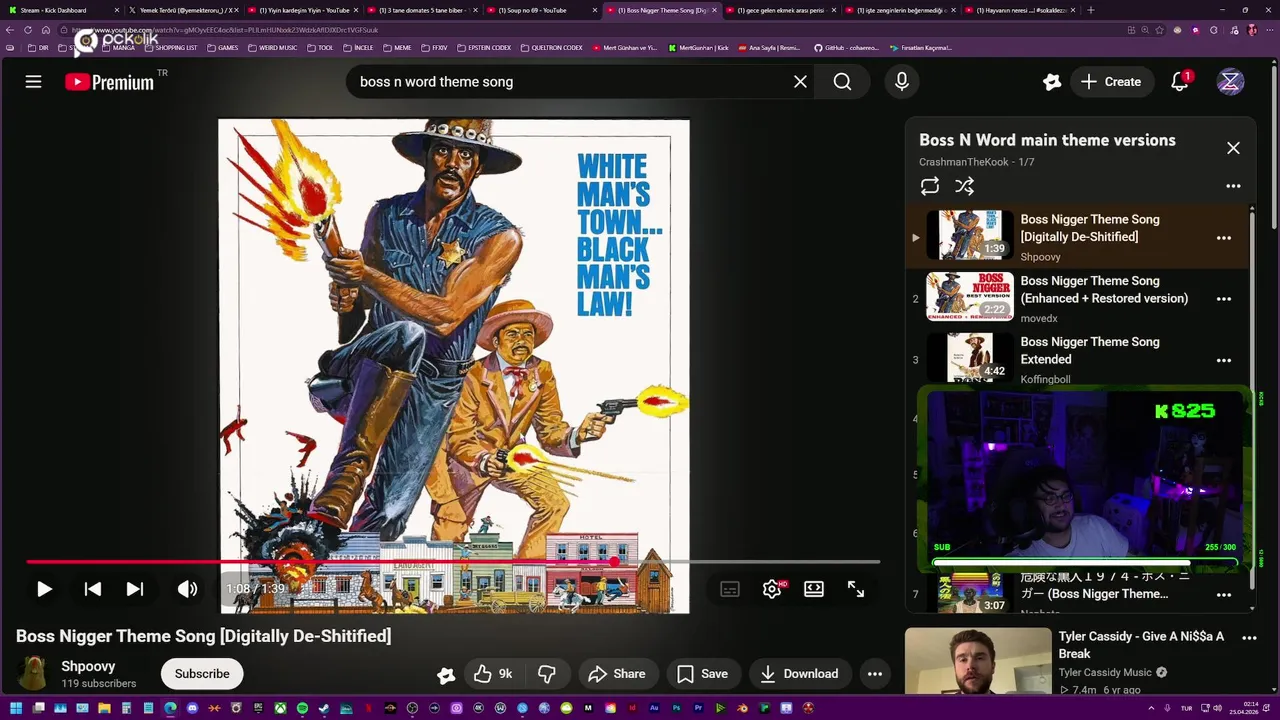
Task: Open the GitHub bookmark
Action: [x=846, y=48]
